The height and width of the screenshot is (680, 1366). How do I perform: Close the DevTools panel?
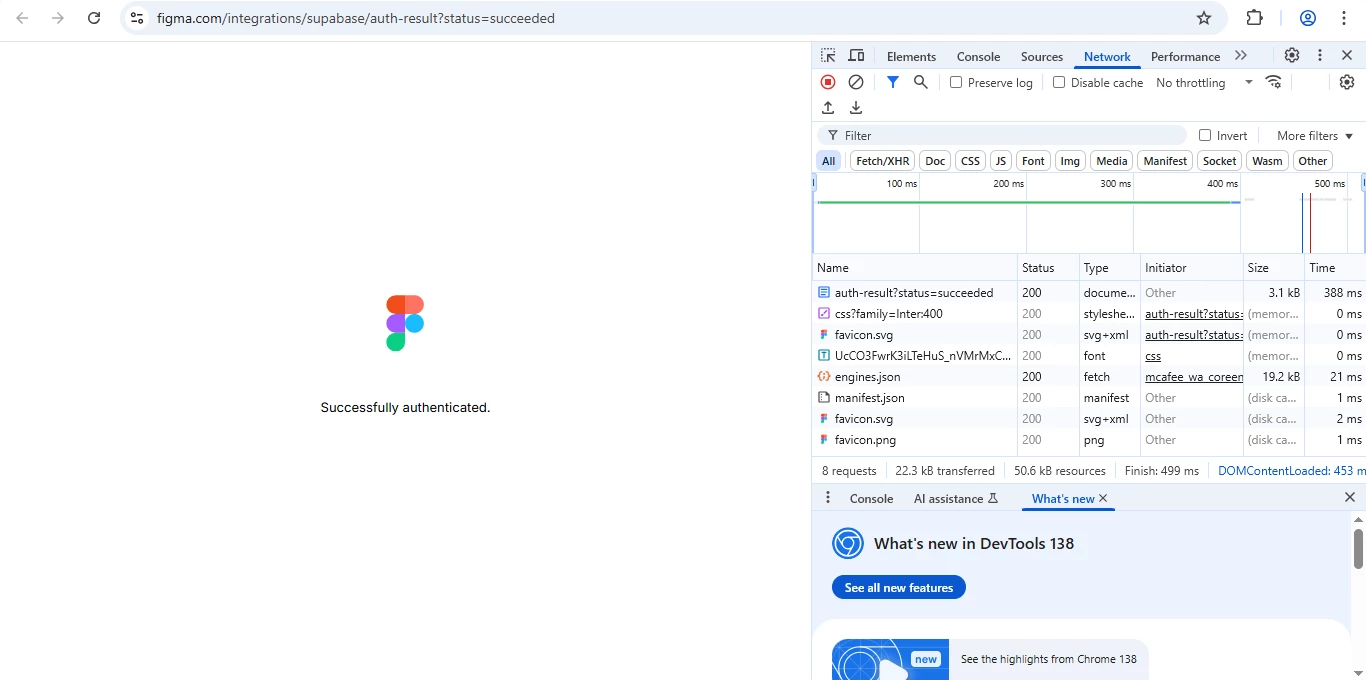click(x=1347, y=56)
